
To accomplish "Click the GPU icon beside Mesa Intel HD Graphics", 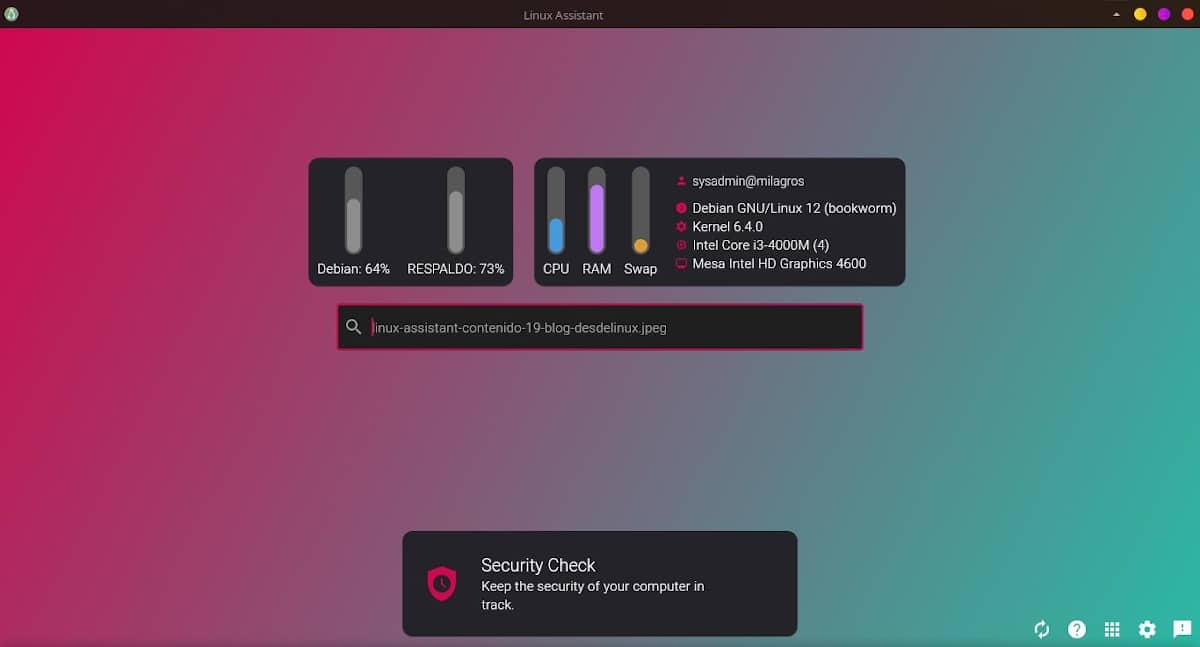I will 681,263.
